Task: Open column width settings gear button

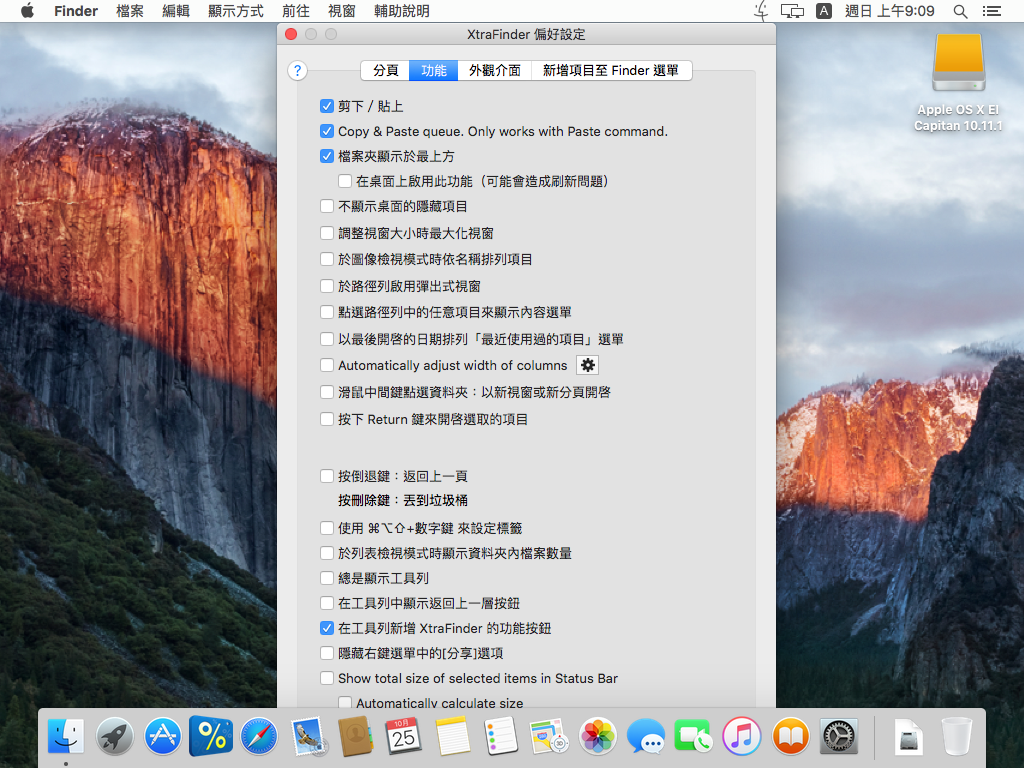Action: [588, 365]
